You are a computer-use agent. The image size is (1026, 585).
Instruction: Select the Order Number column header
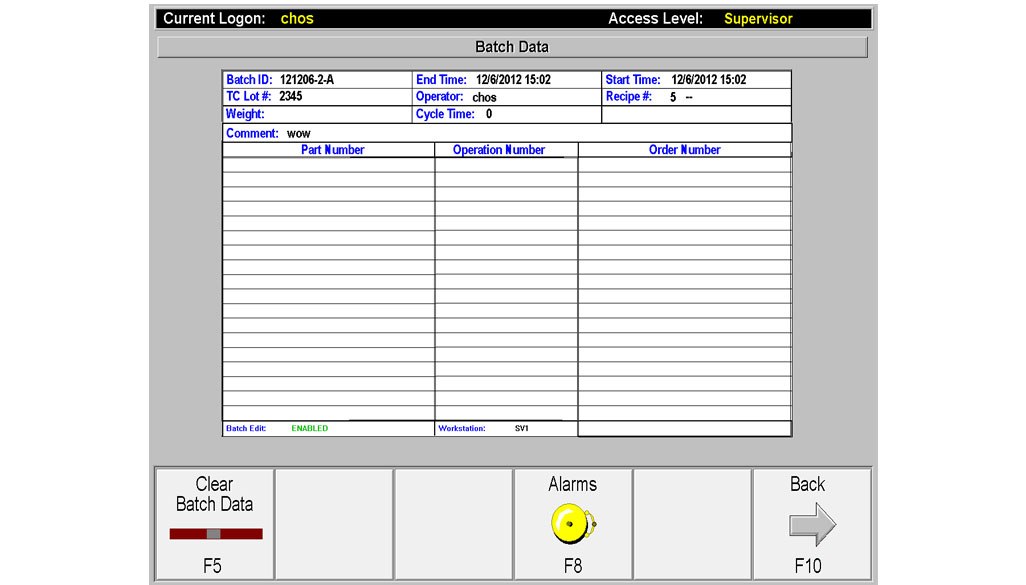click(684, 150)
